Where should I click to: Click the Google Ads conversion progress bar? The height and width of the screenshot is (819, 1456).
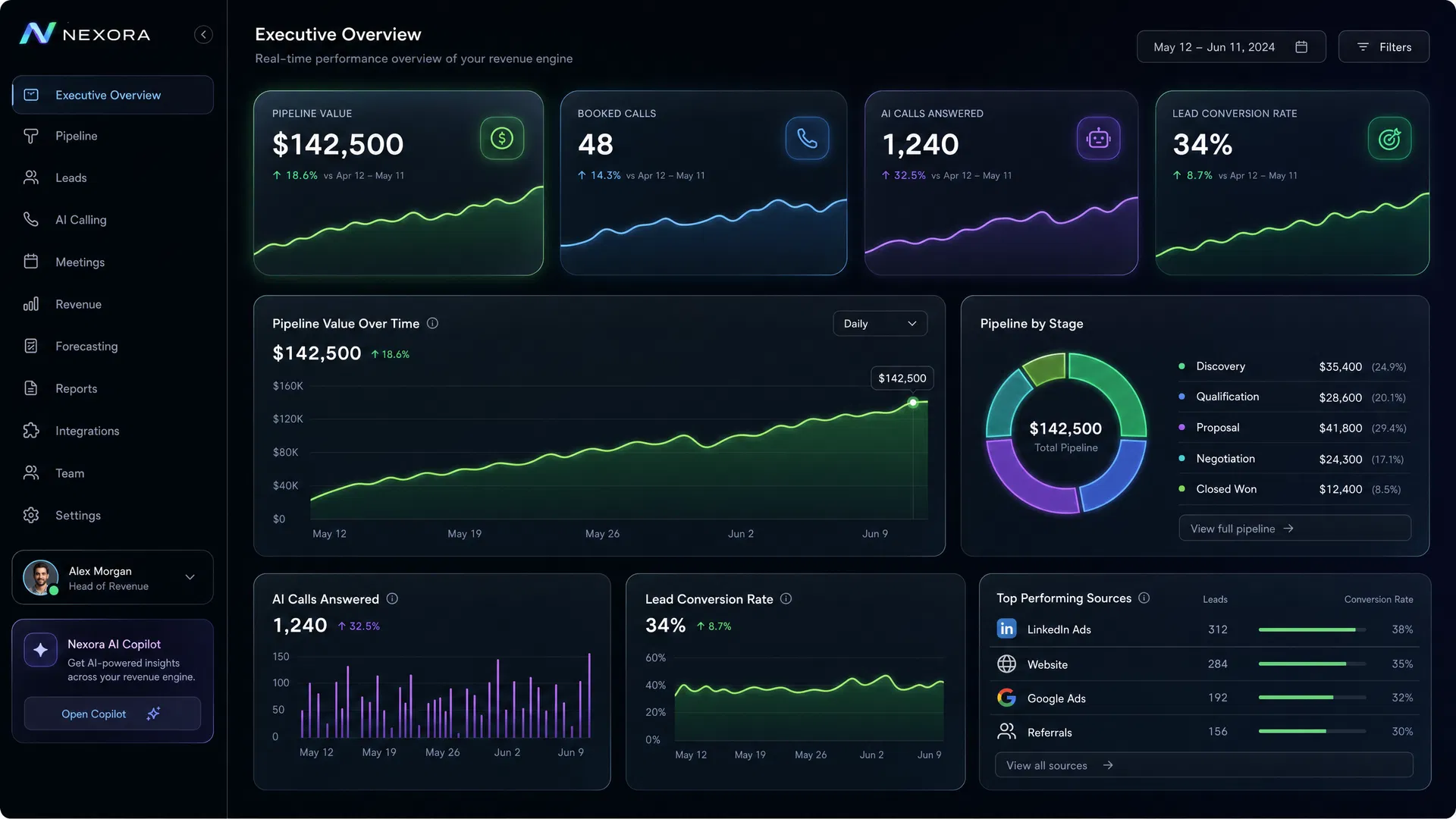coord(1312,697)
